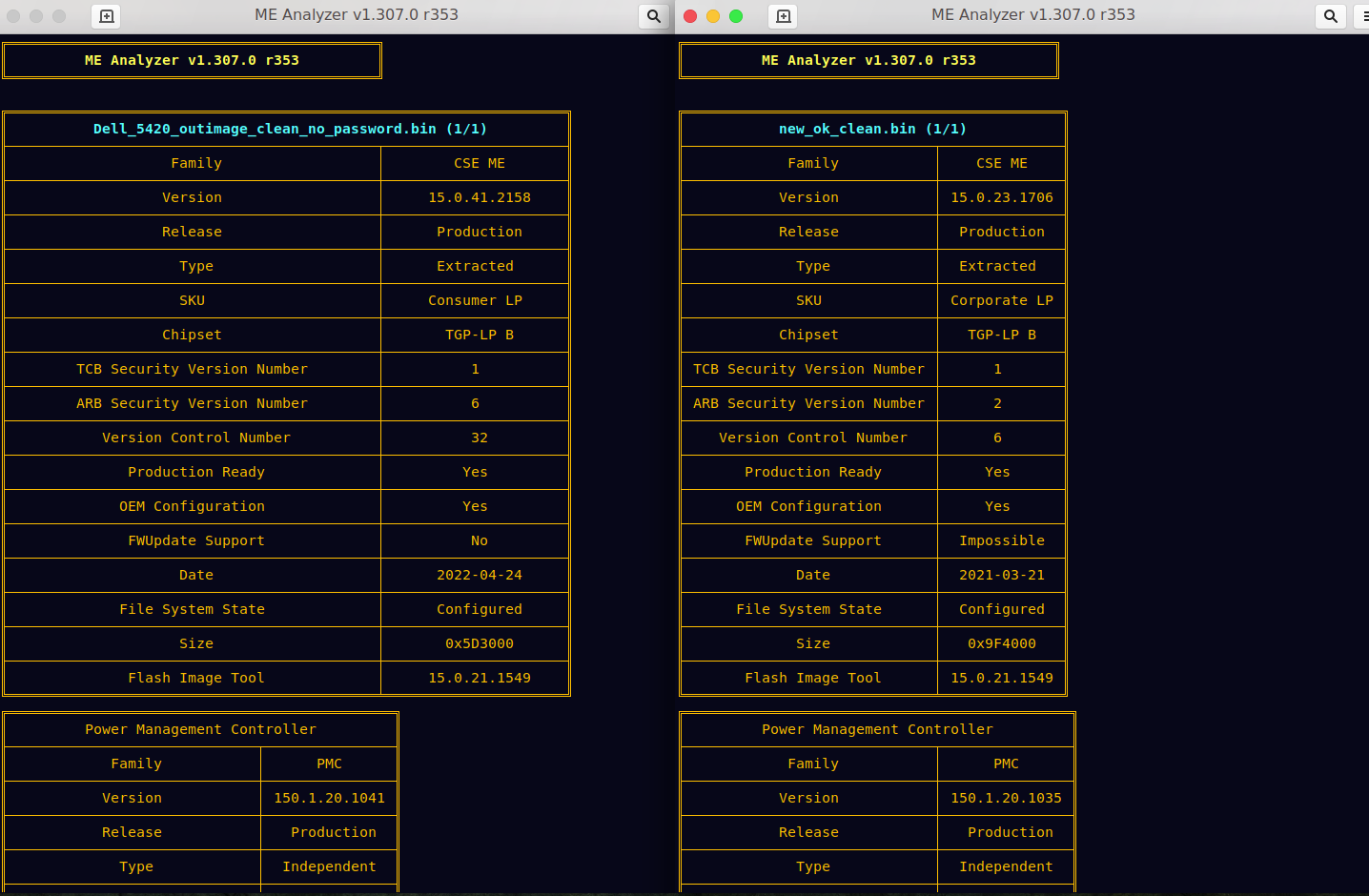Click the ME Analyzer banner in left terminal
The width and height of the screenshot is (1369, 896).
(192, 60)
